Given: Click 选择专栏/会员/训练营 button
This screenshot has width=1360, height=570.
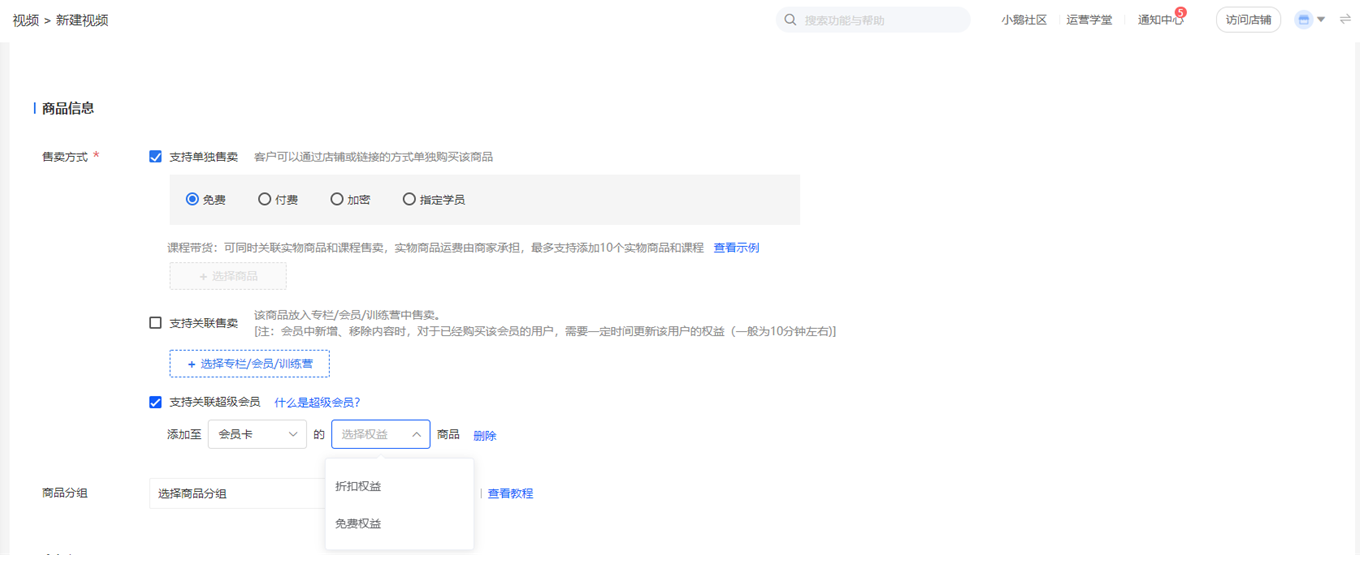Looking at the screenshot, I should pyautogui.click(x=250, y=364).
